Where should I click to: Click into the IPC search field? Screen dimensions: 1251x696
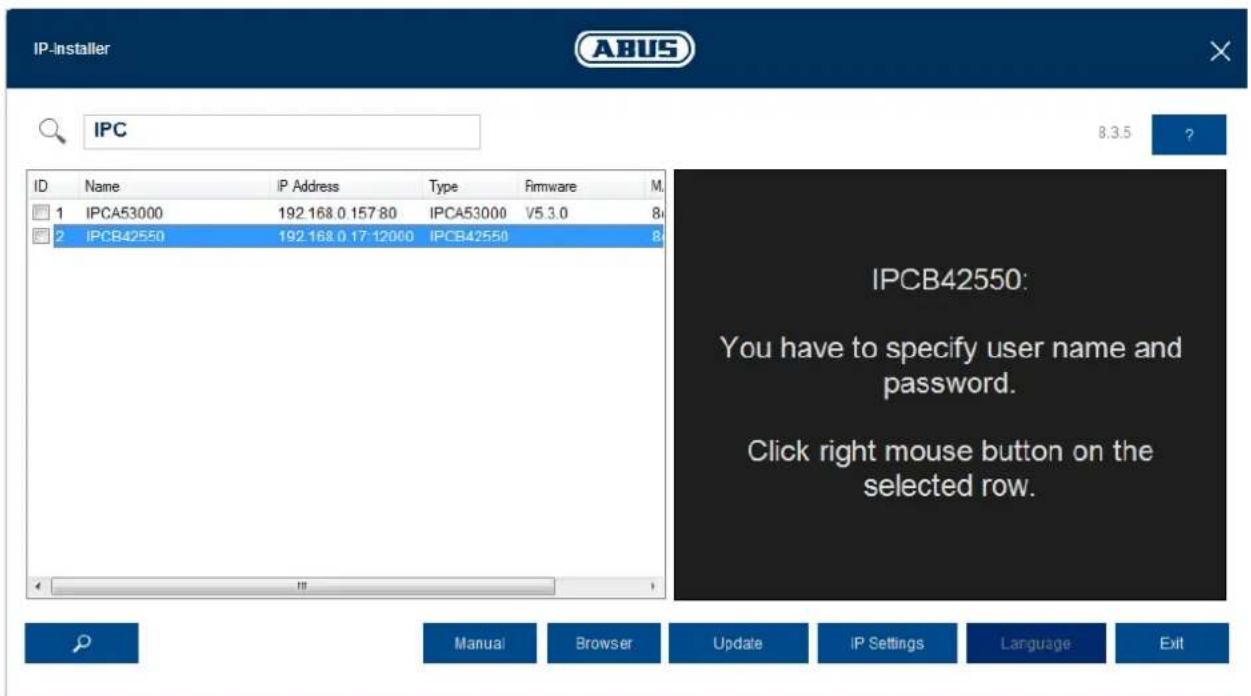click(282, 131)
